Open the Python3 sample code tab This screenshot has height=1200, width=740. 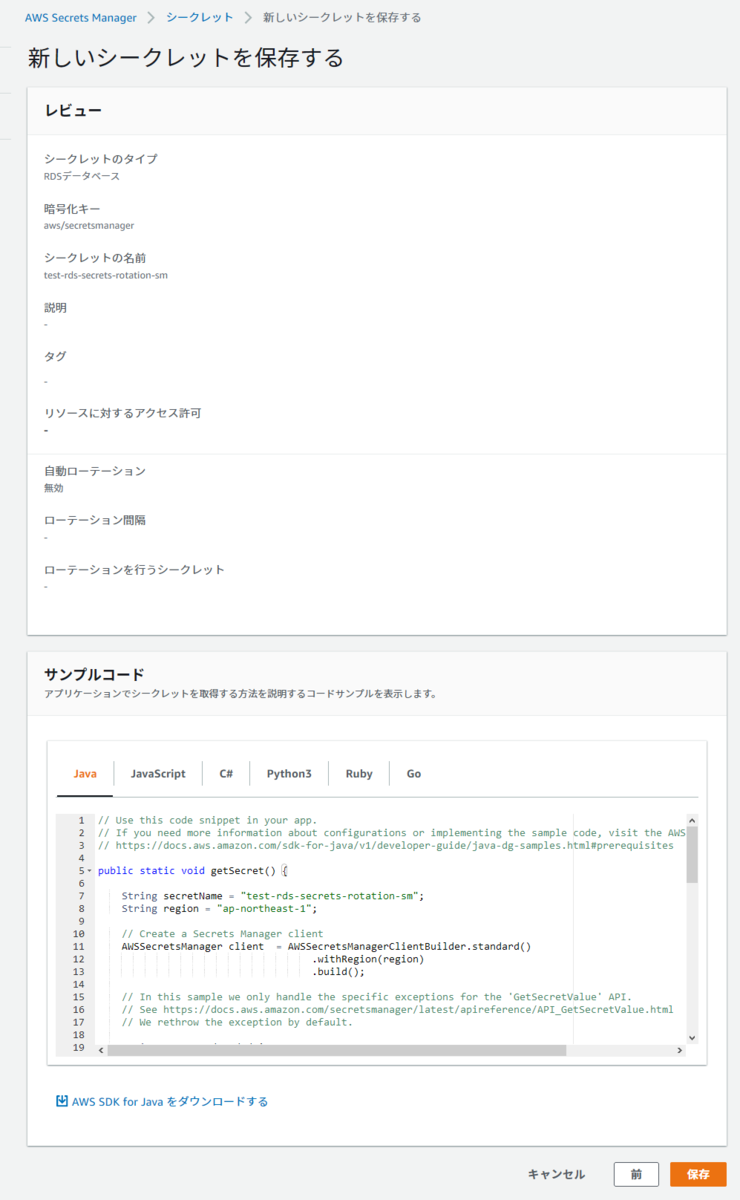[x=289, y=774]
